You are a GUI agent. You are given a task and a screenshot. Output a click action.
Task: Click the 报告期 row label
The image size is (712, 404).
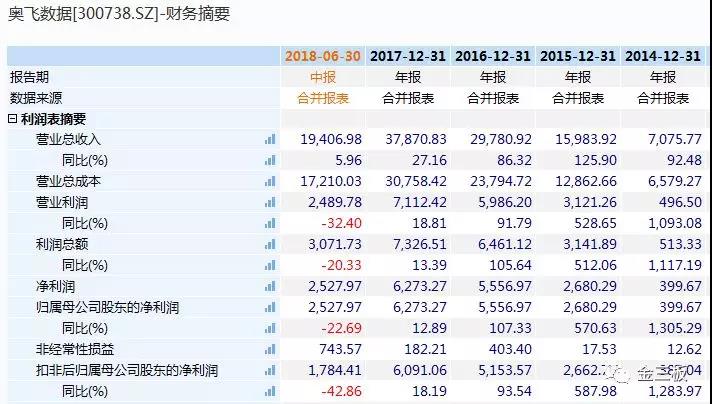pyautogui.click(x=29, y=77)
